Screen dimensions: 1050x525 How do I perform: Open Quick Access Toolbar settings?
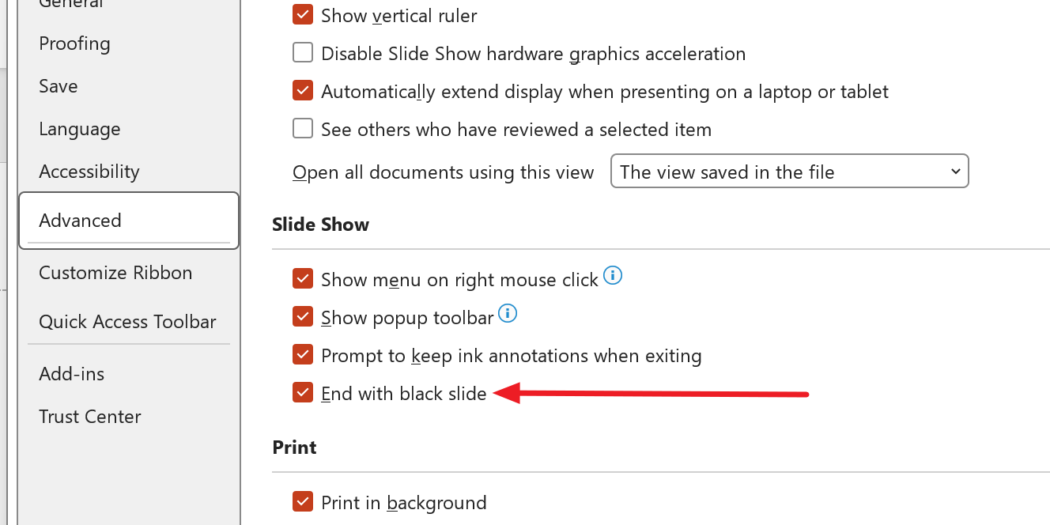click(127, 321)
